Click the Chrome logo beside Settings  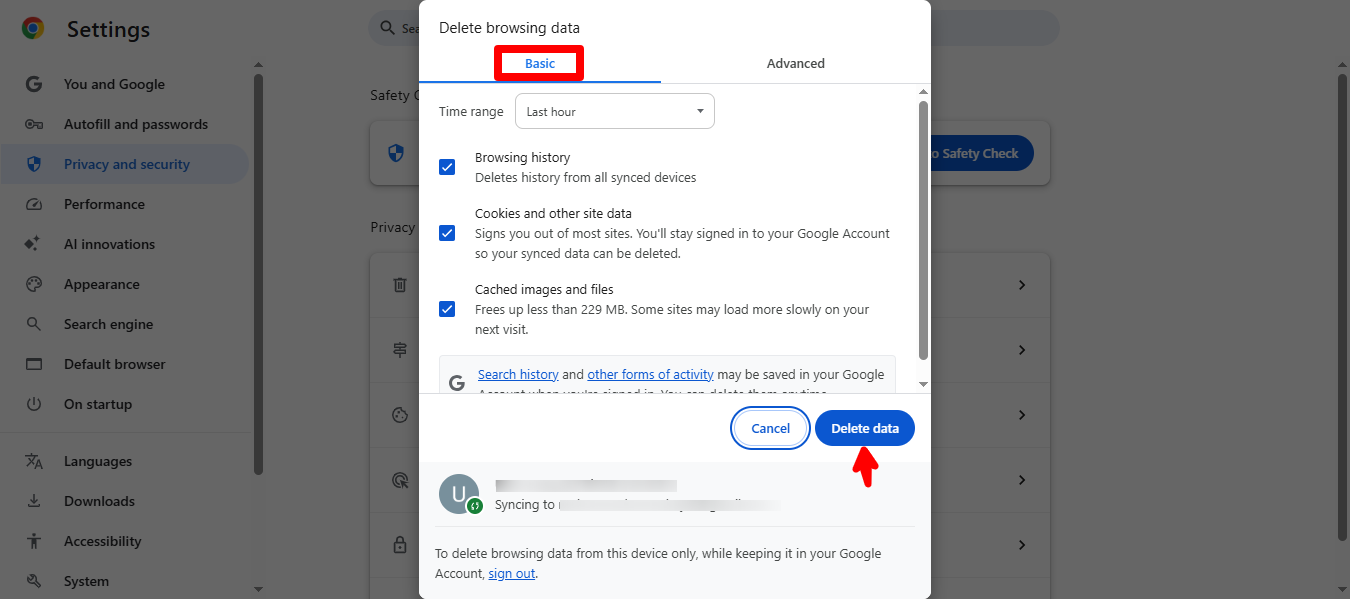[x=33, y=29]
